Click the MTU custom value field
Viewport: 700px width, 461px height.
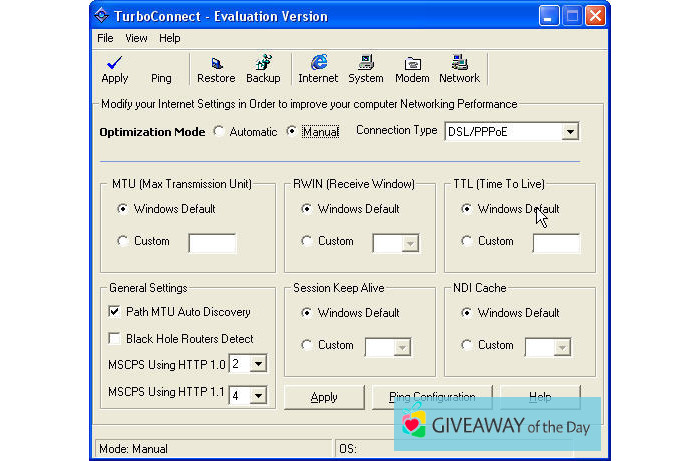tap(212, 243)
